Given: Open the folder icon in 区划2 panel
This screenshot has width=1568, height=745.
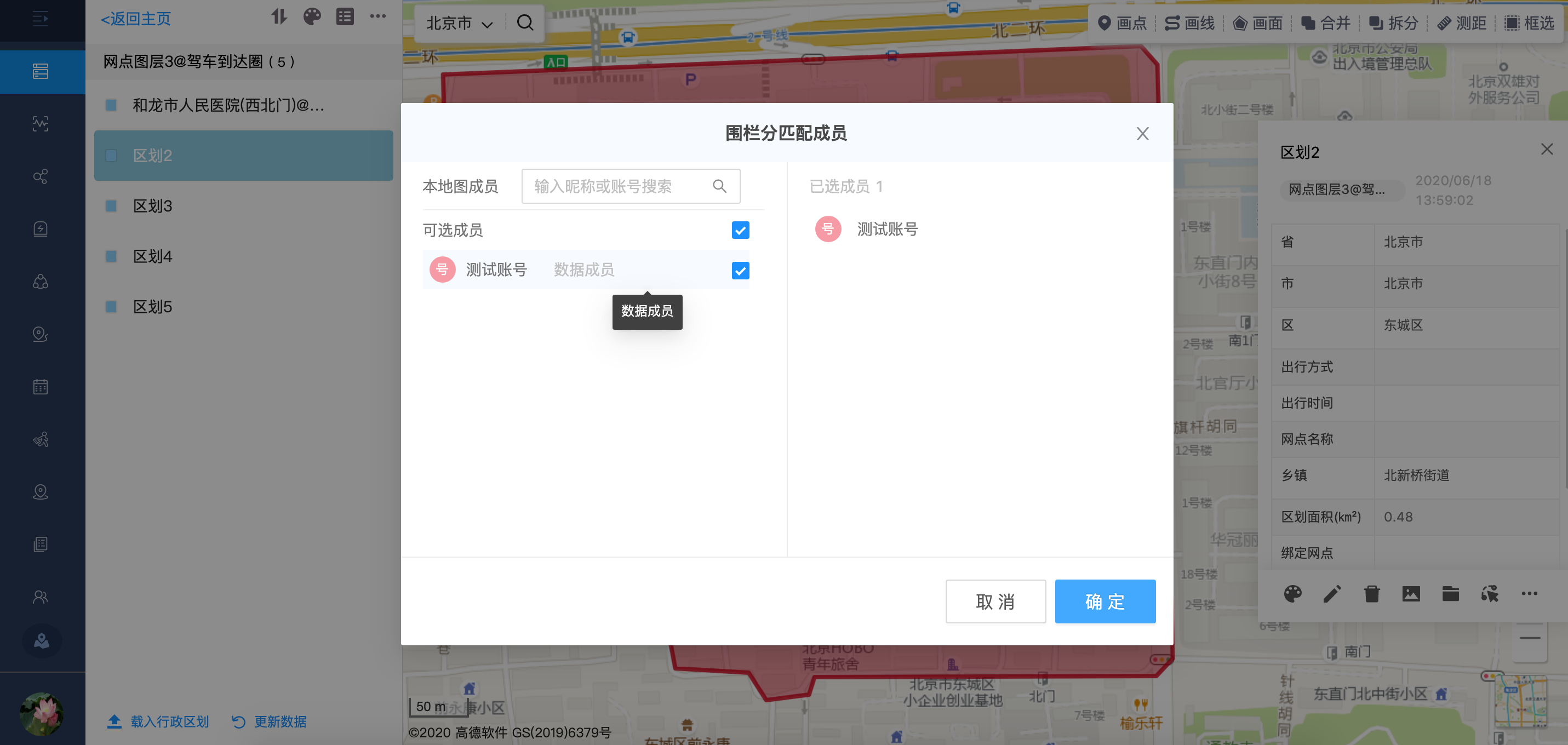Looking at the screenshot, I should (x=1451, y=593).
